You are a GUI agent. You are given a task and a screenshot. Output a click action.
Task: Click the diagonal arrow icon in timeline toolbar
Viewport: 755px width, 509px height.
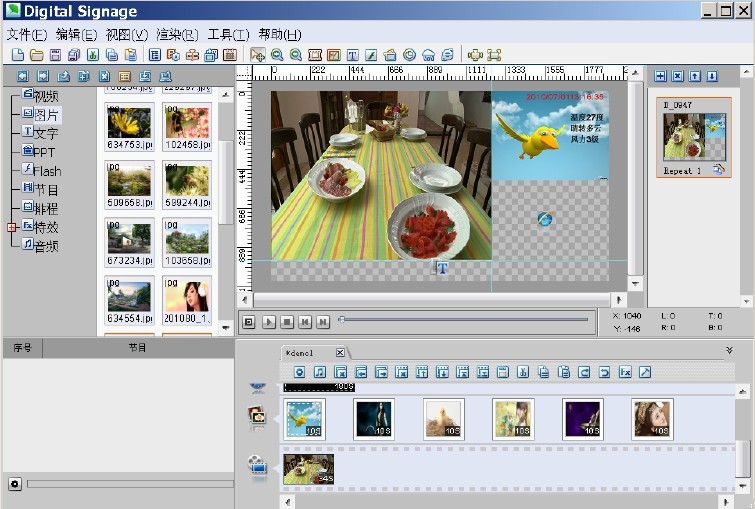coord(645,372)
